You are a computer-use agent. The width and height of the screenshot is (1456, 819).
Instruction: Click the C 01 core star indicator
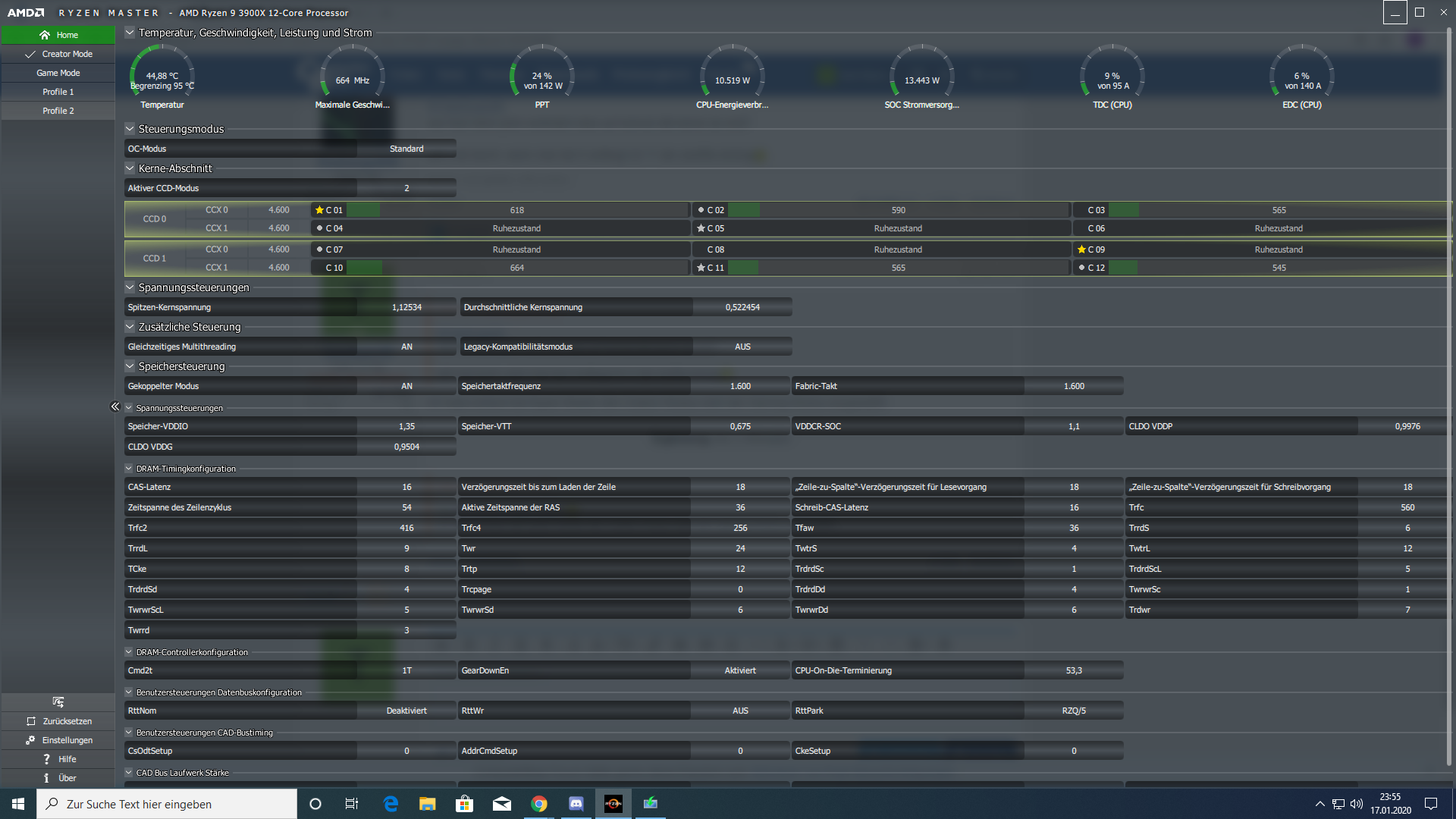coord(319,210)
